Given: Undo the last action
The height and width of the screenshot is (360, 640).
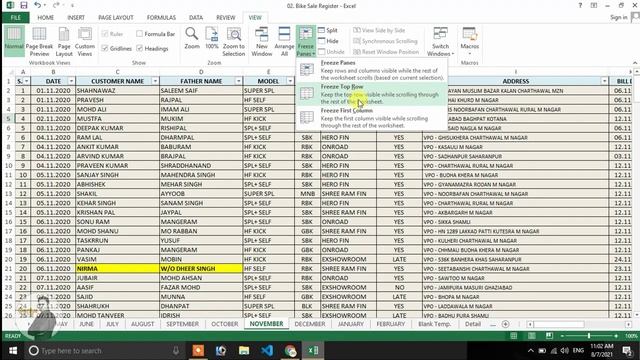Looking at the screenshot, I should click(37, 5).
